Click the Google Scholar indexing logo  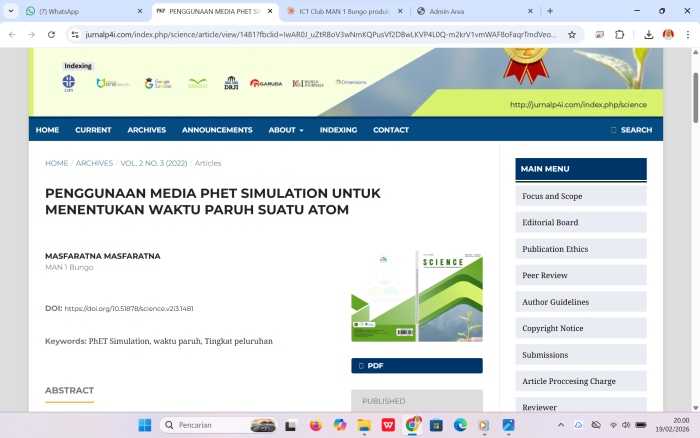coord(158,83)
